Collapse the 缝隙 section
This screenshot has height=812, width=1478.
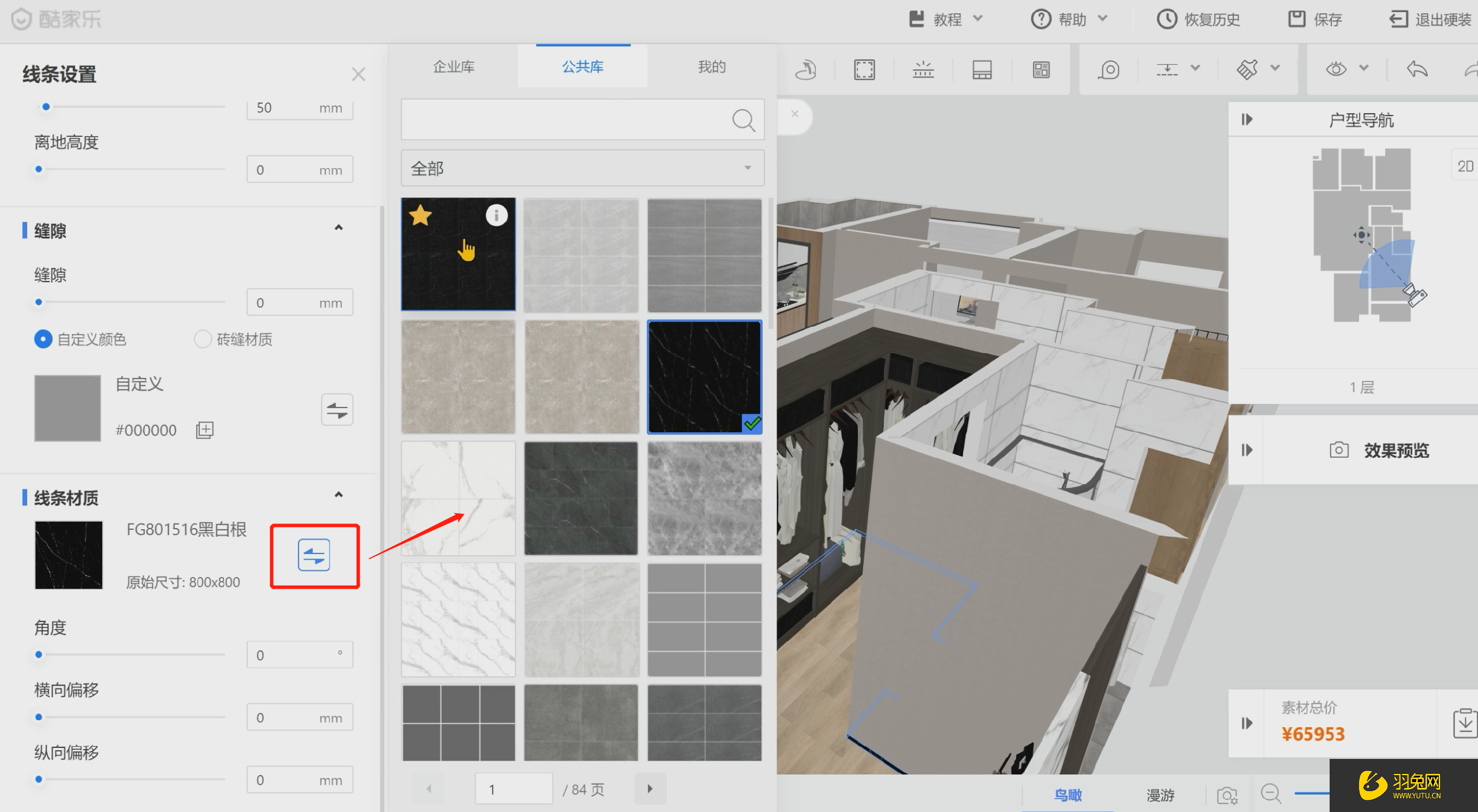(x=339, y=228)
